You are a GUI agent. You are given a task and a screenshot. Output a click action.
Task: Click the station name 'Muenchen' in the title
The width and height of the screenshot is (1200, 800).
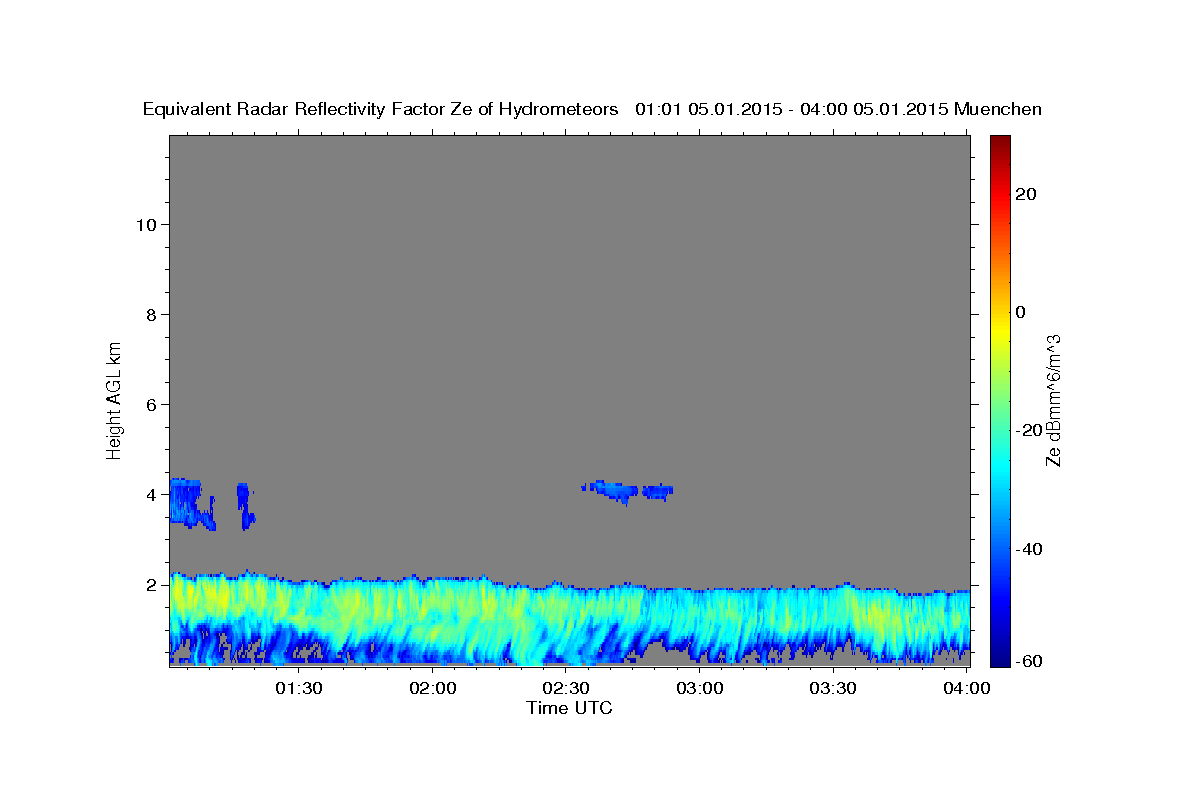pos(999,109)
